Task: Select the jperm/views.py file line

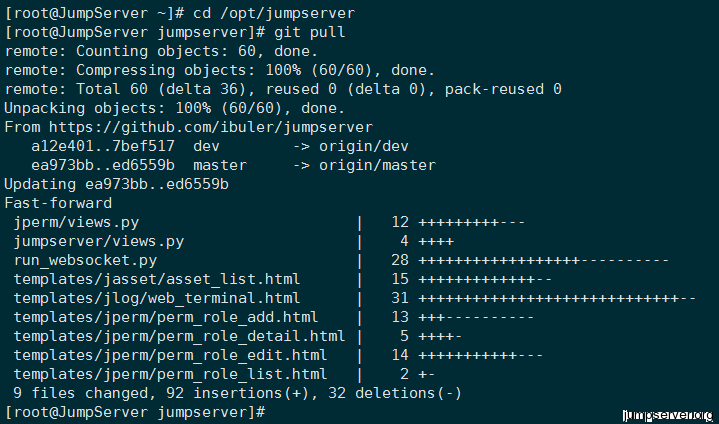Action: 76,222
